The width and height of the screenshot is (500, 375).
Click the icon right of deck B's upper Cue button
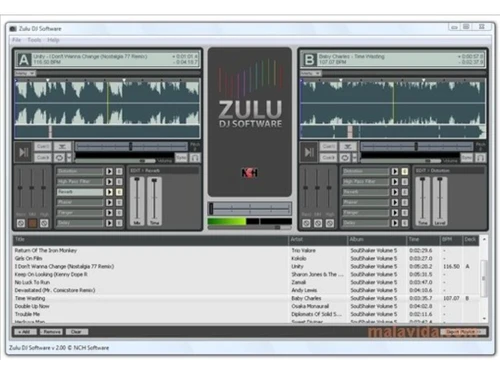click(x=348, y=147)
